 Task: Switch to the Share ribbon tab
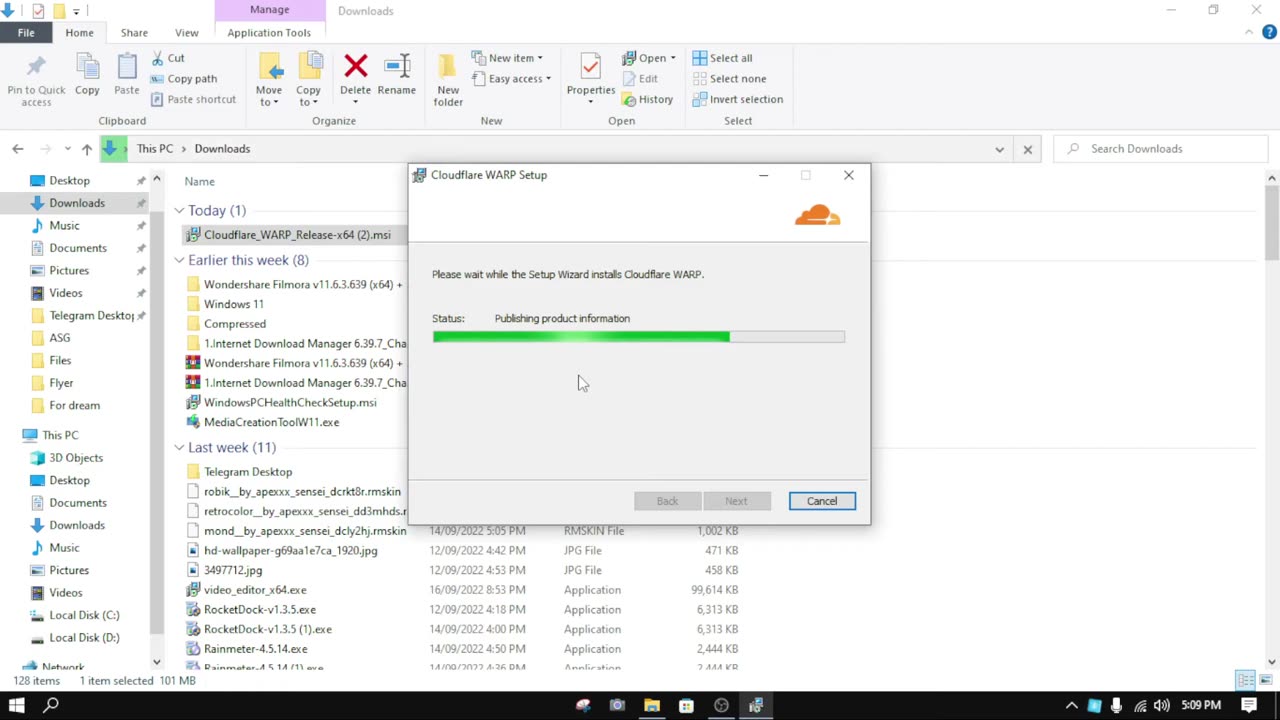pos(134,32)
